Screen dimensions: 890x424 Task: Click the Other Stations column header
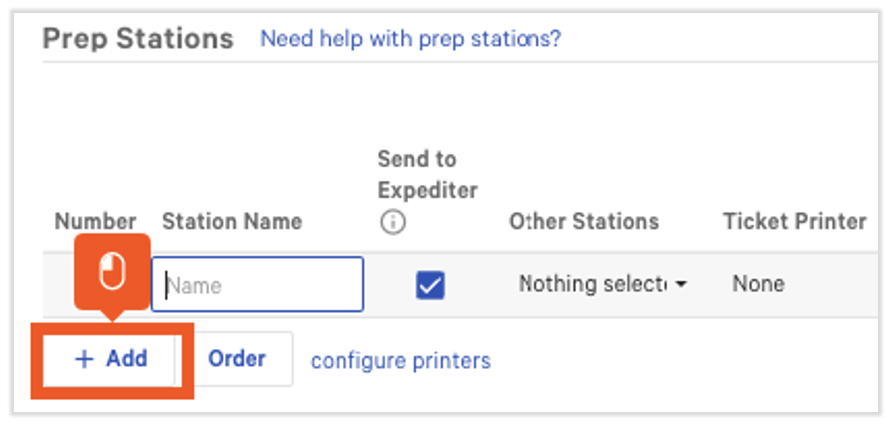click(584, 221)
